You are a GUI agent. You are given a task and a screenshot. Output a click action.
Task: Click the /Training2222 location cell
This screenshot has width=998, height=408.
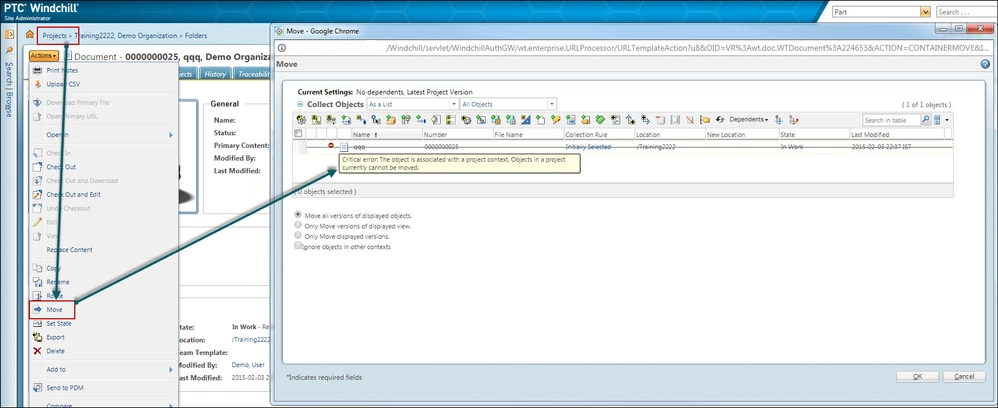click(656, 146)
